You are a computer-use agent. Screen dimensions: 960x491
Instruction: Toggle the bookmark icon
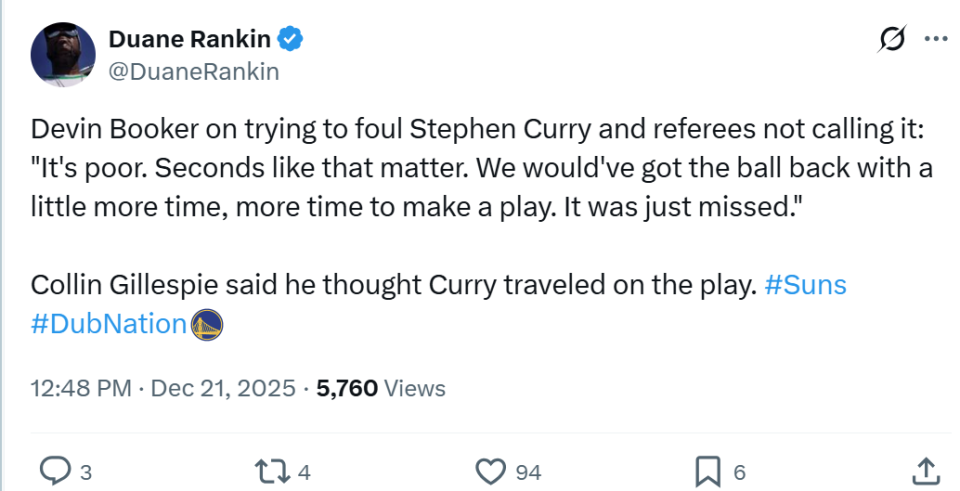pyautogui.click(x=708, y=469)
